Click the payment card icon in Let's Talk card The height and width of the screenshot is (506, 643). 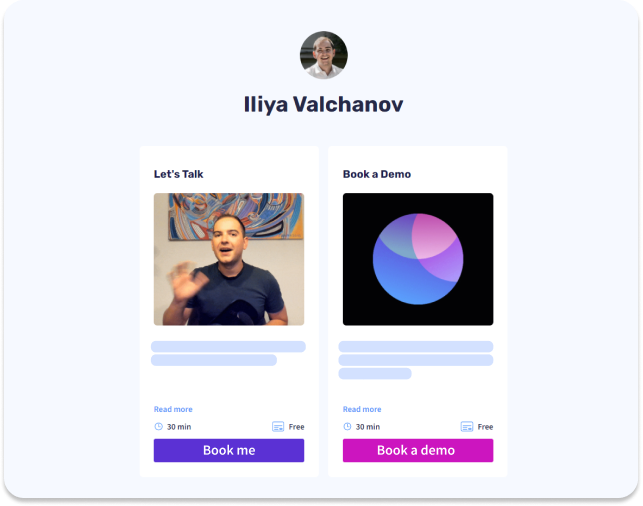(x=278, y=426)
